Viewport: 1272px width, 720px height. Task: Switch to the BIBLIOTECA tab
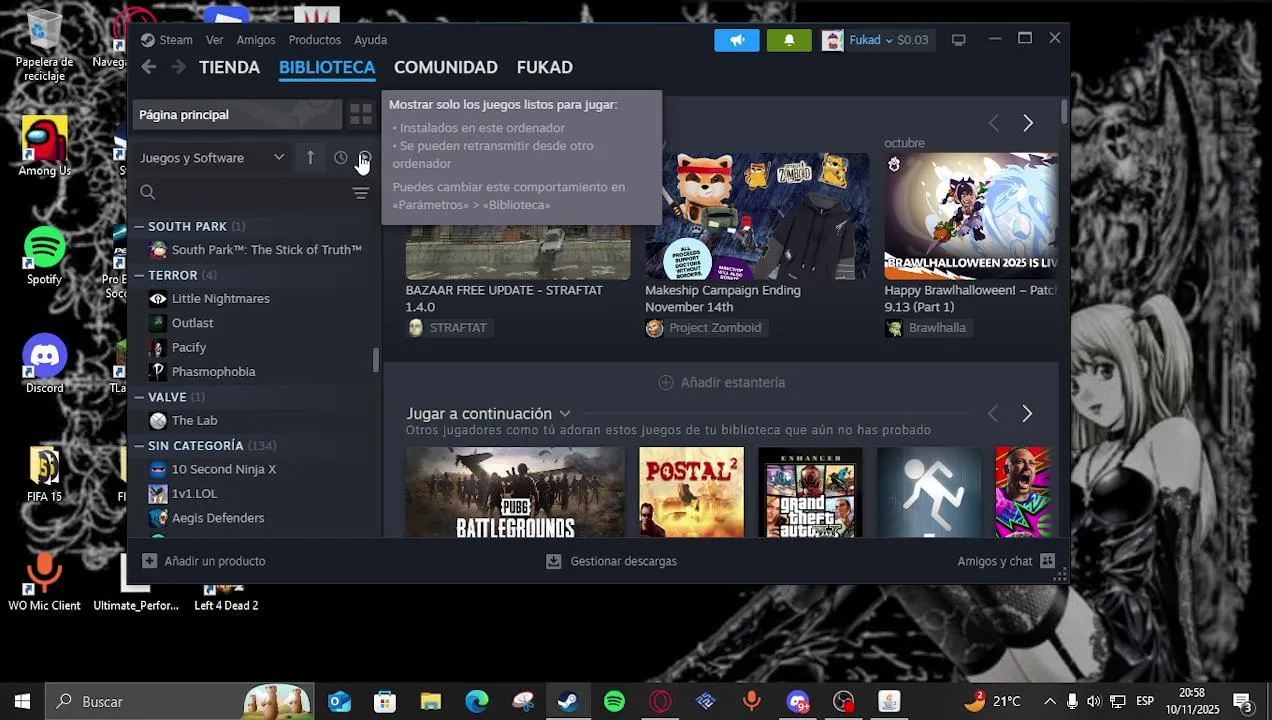pos(327,67)
